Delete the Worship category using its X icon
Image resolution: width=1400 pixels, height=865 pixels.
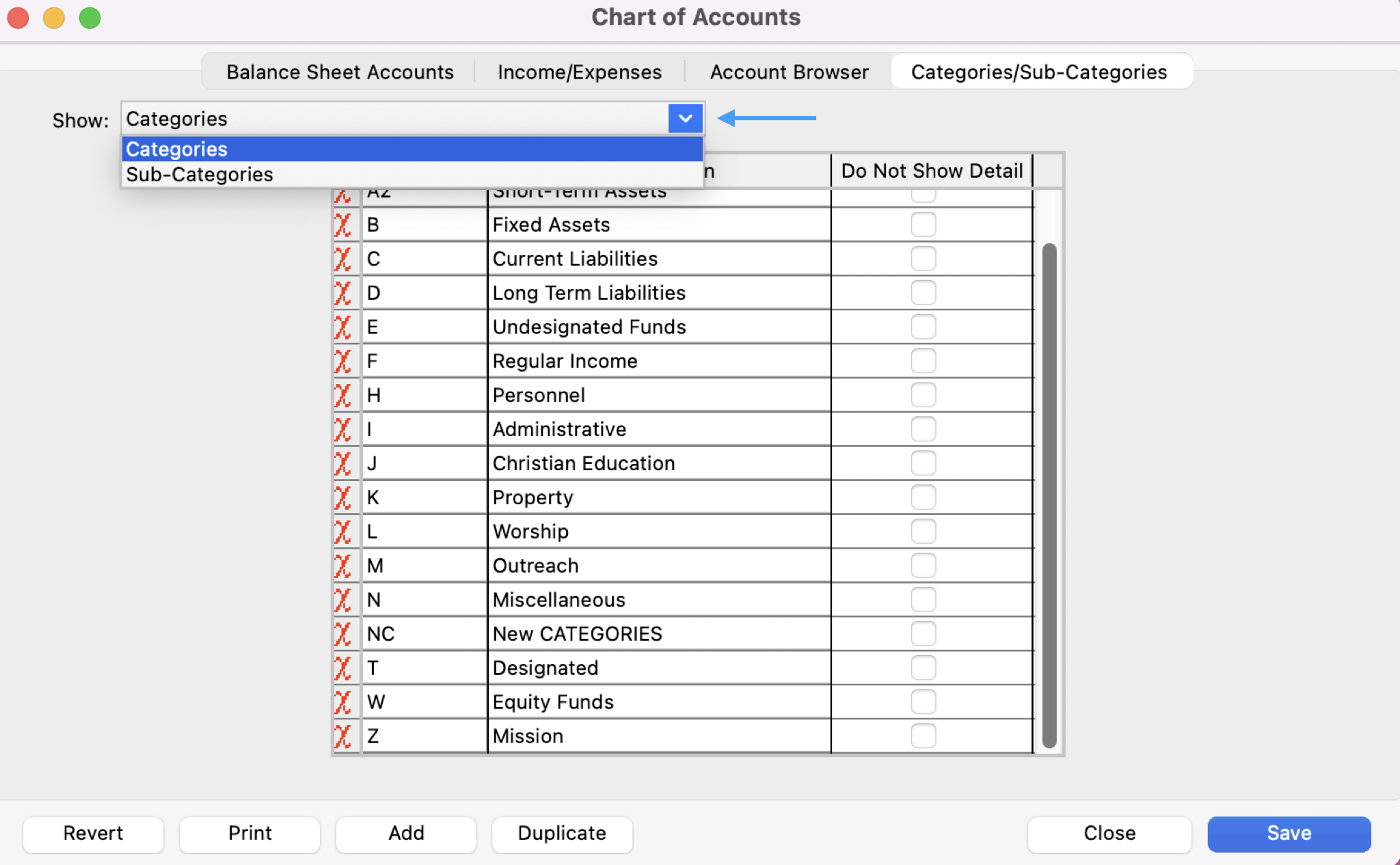(x=343, y=532)
